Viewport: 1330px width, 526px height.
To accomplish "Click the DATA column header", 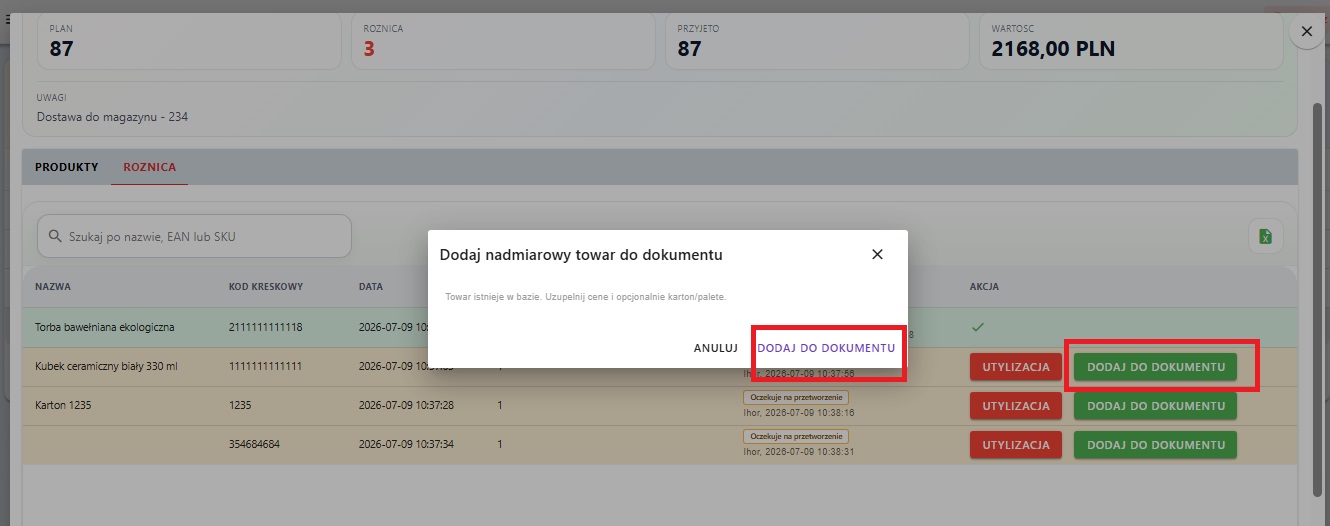I will click(371, 287).
